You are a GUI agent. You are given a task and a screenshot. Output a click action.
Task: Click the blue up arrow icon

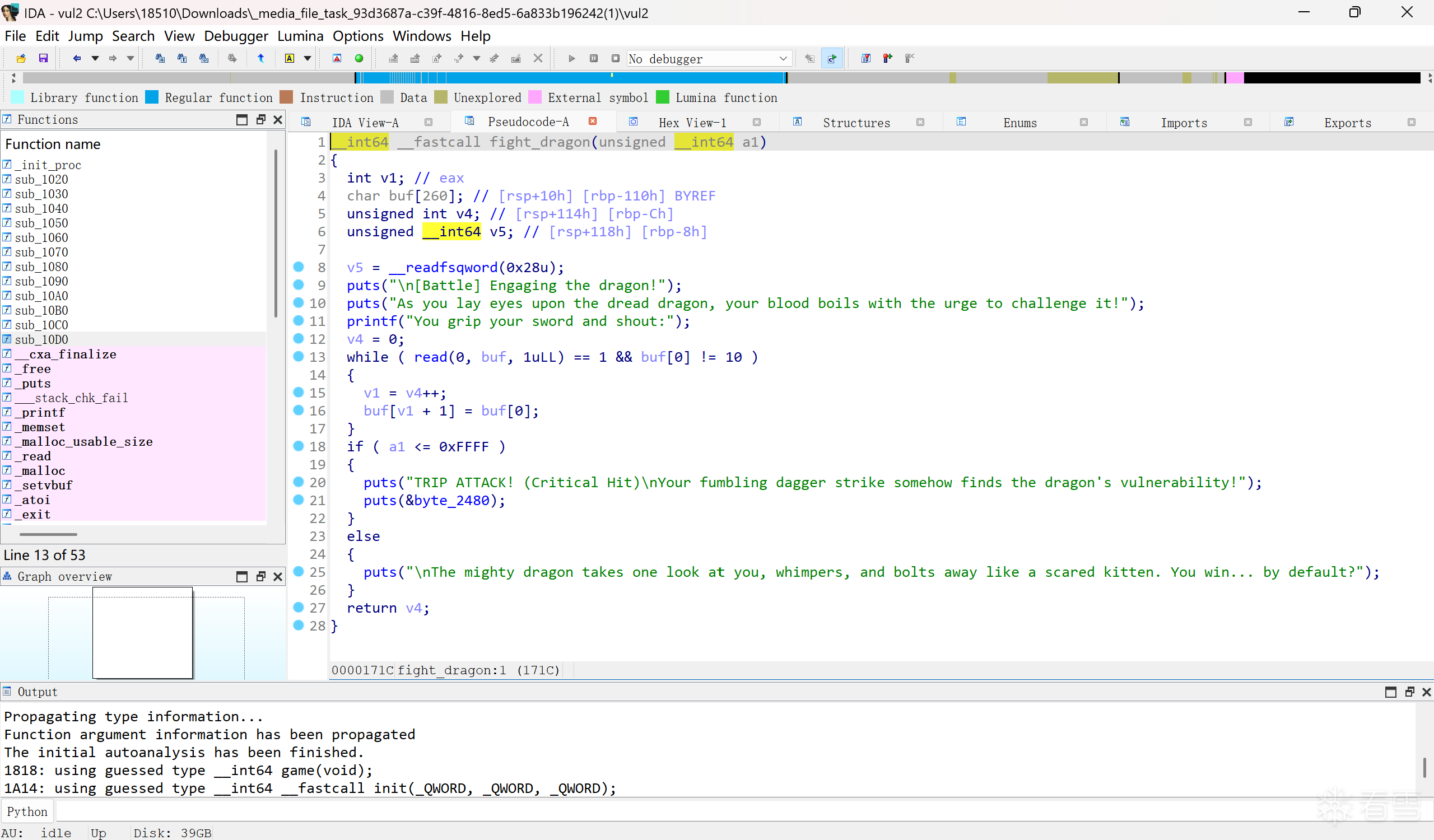pyautogui.click(x=260, y=58)
